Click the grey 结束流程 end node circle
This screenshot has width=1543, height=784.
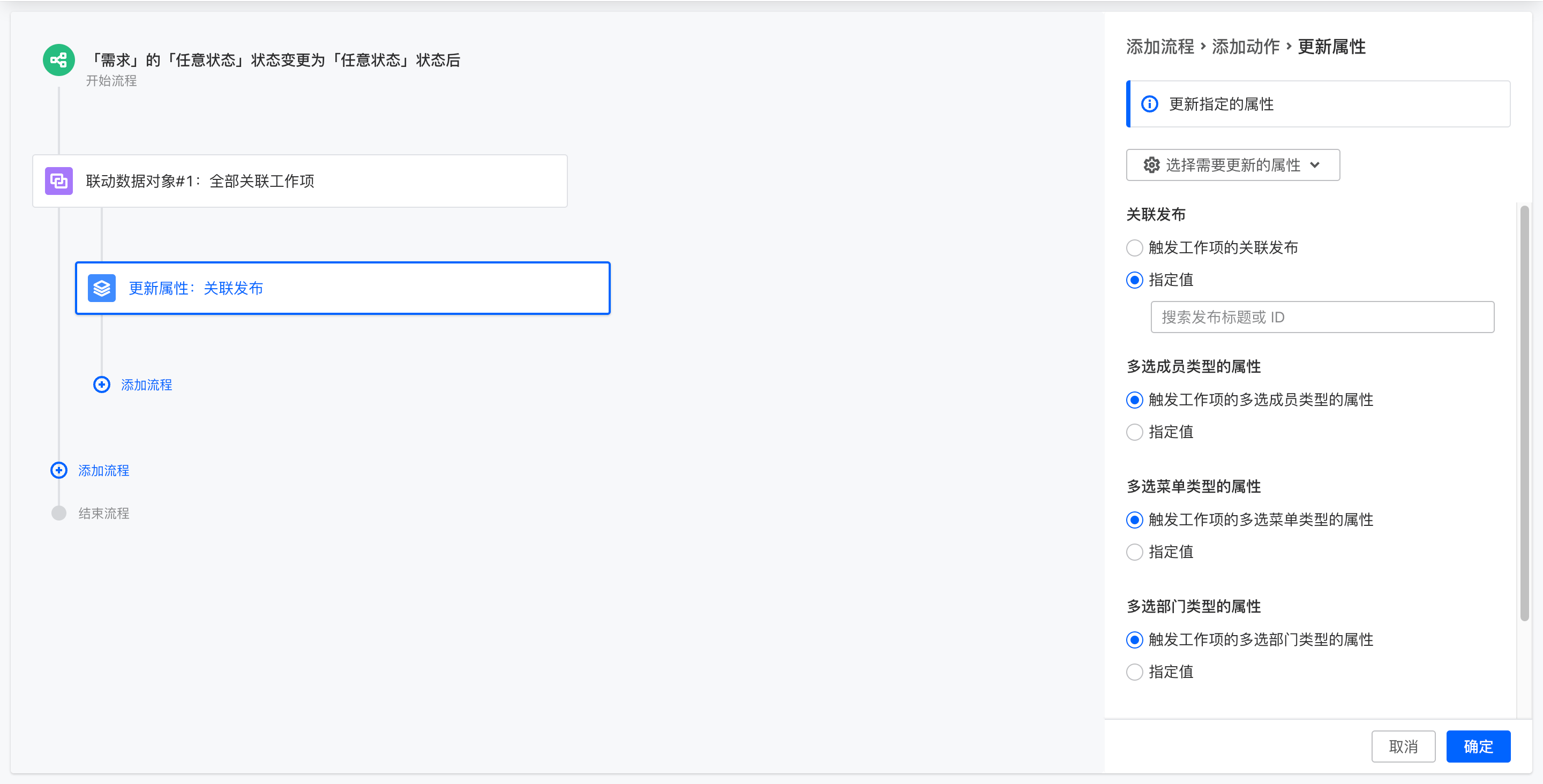(x=59, y=513)
